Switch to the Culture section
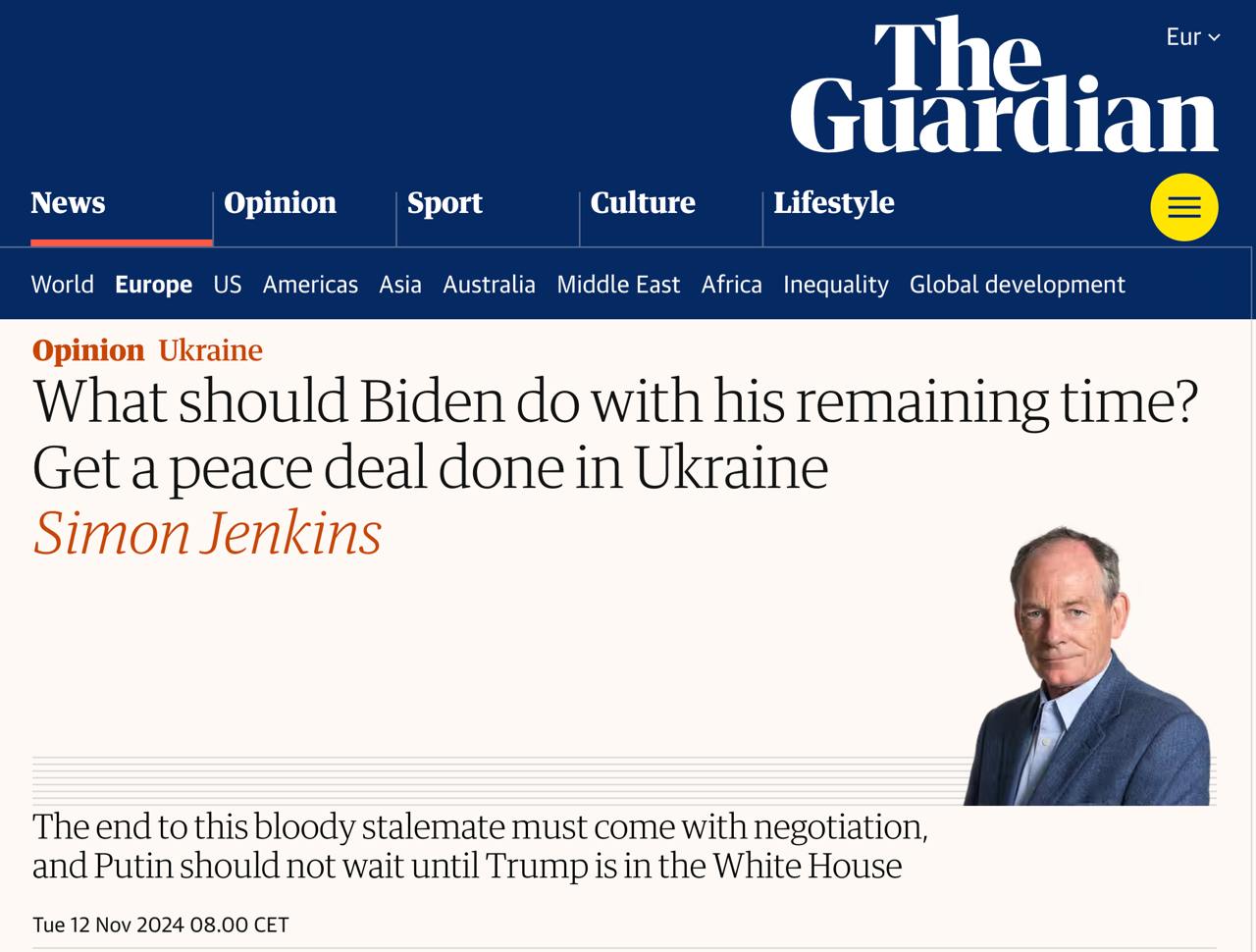 (x=643, y=203)
